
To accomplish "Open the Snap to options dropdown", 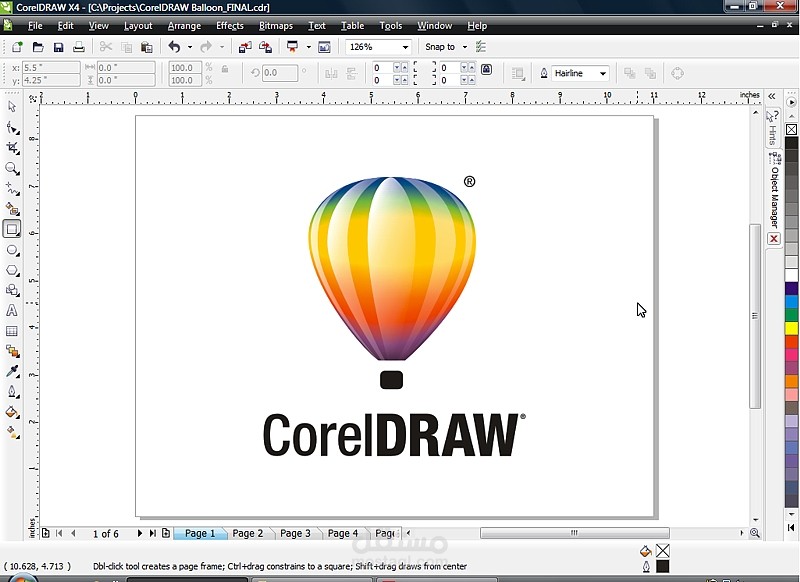I will 464,46.
